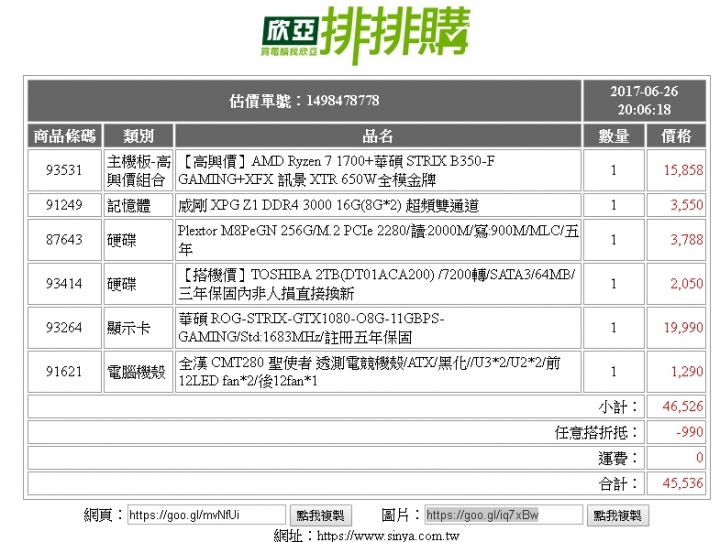Click the 品名 column header

click(x=378, y=136)
